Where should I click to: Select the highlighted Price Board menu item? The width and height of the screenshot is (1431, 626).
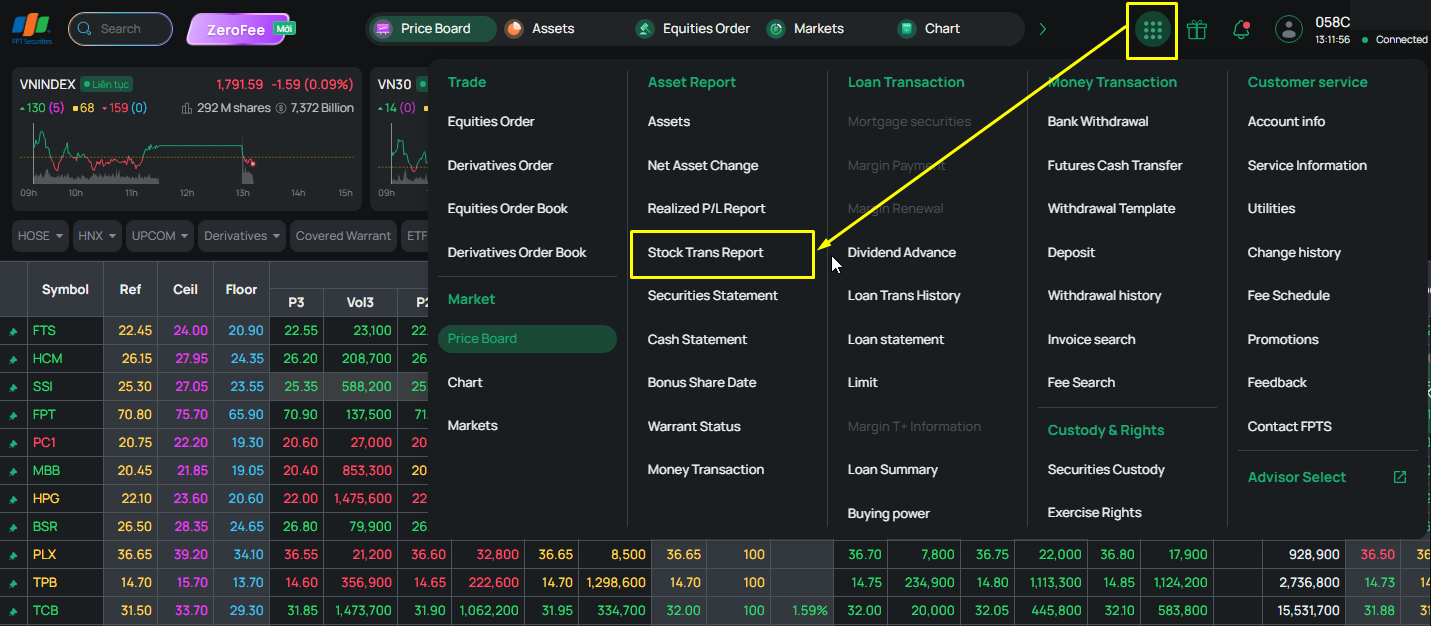(x=527, y=339)
